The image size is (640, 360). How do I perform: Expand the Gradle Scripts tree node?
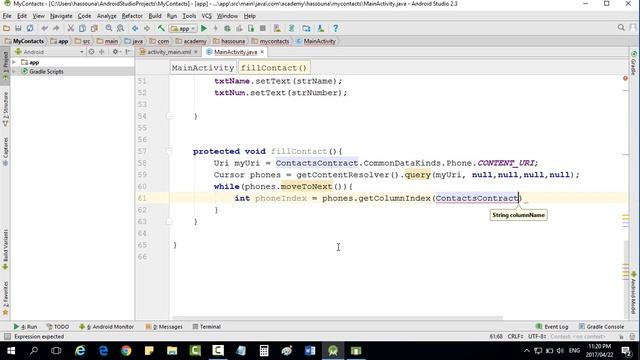[x=14, y=71]
